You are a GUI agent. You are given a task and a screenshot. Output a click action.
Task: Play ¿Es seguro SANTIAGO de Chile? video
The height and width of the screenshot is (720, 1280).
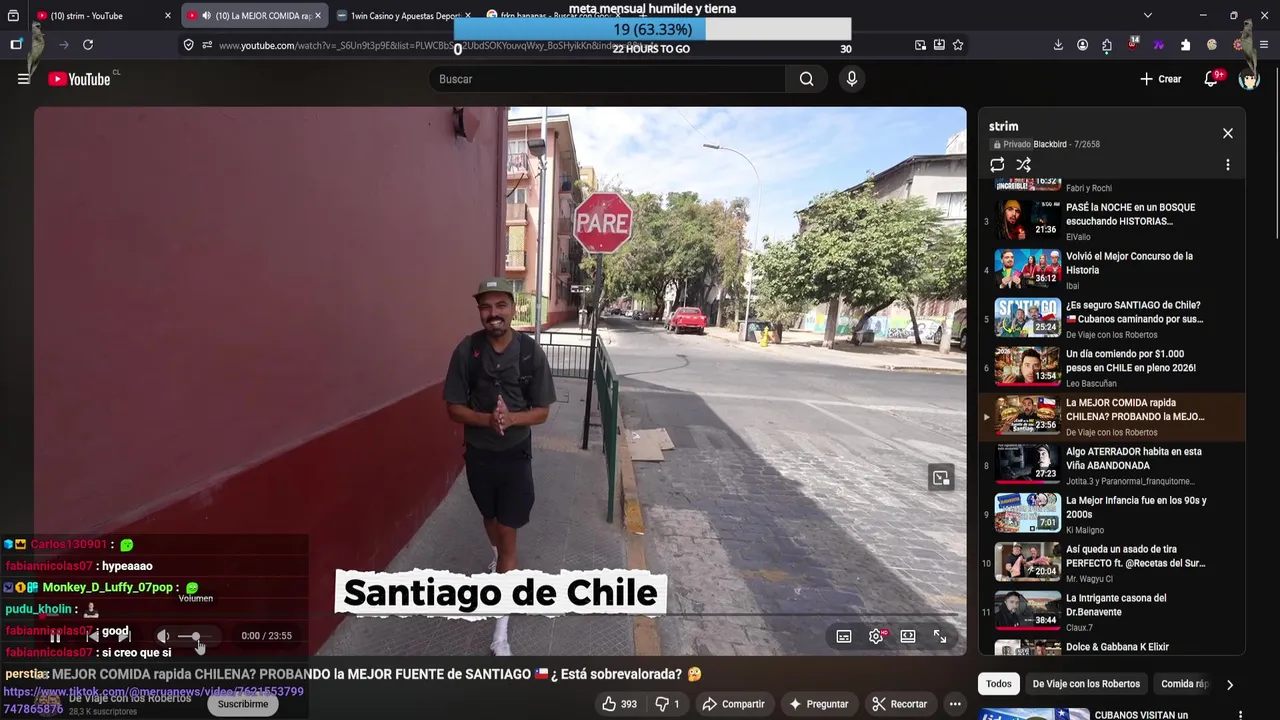(x=1112, y=319)
